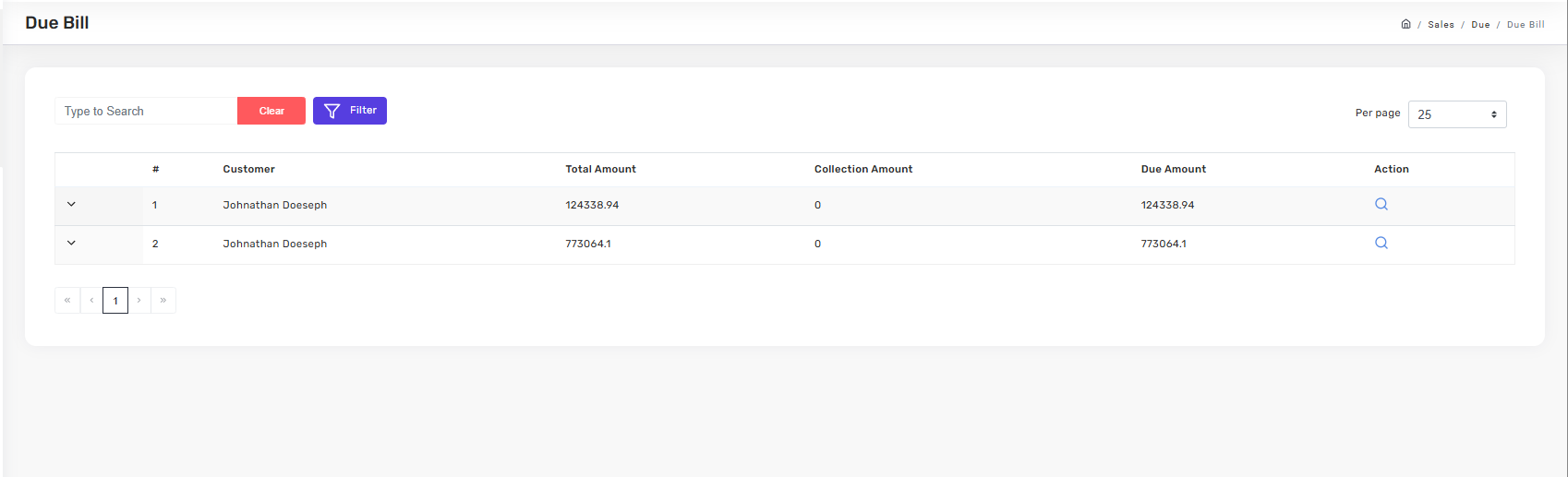Jump to last page of results

tap(163, 300)
